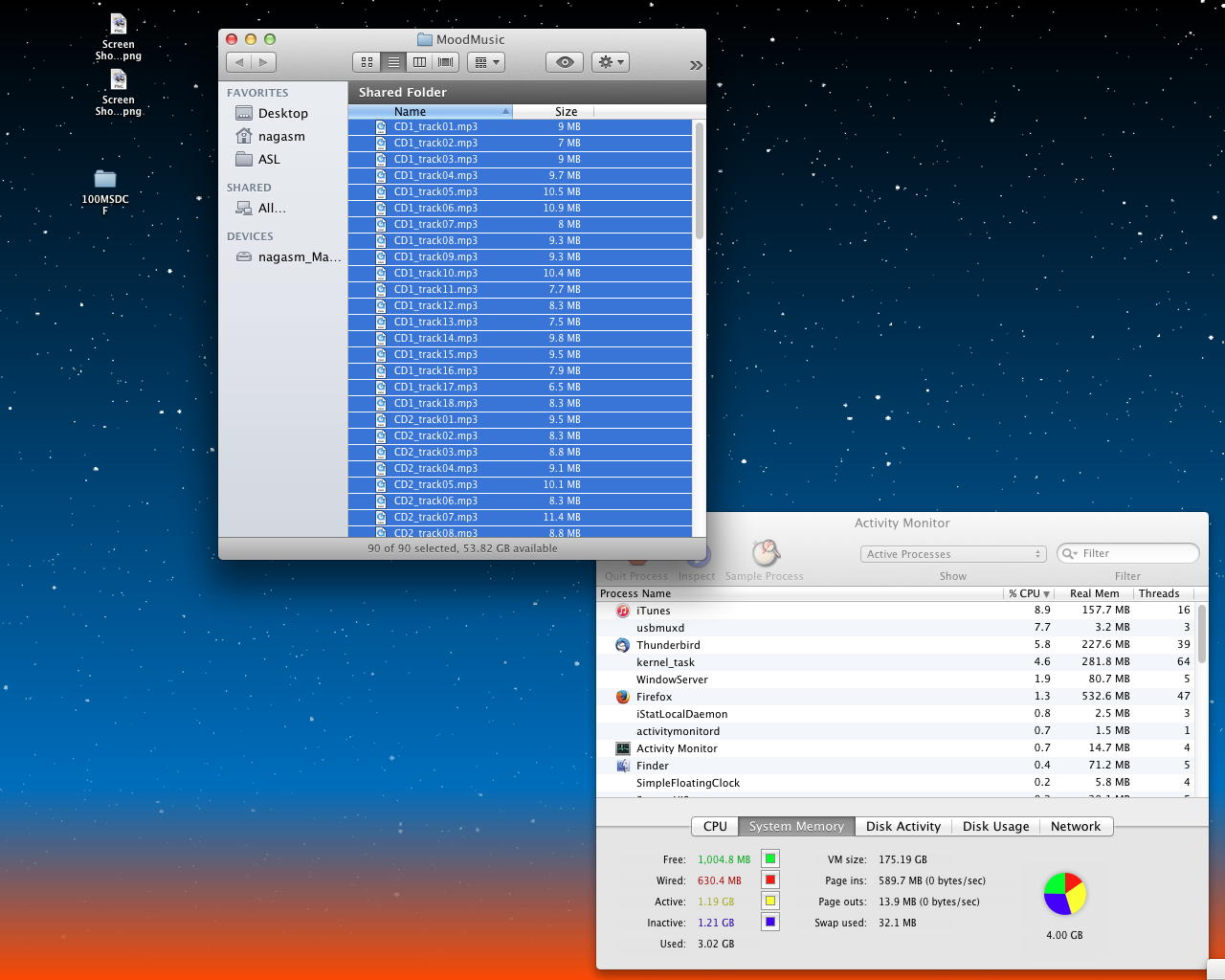Click the green Free memory swatch
This screenshot has height=980, width=1225.
pyautogui.click(x=769, y=858)
